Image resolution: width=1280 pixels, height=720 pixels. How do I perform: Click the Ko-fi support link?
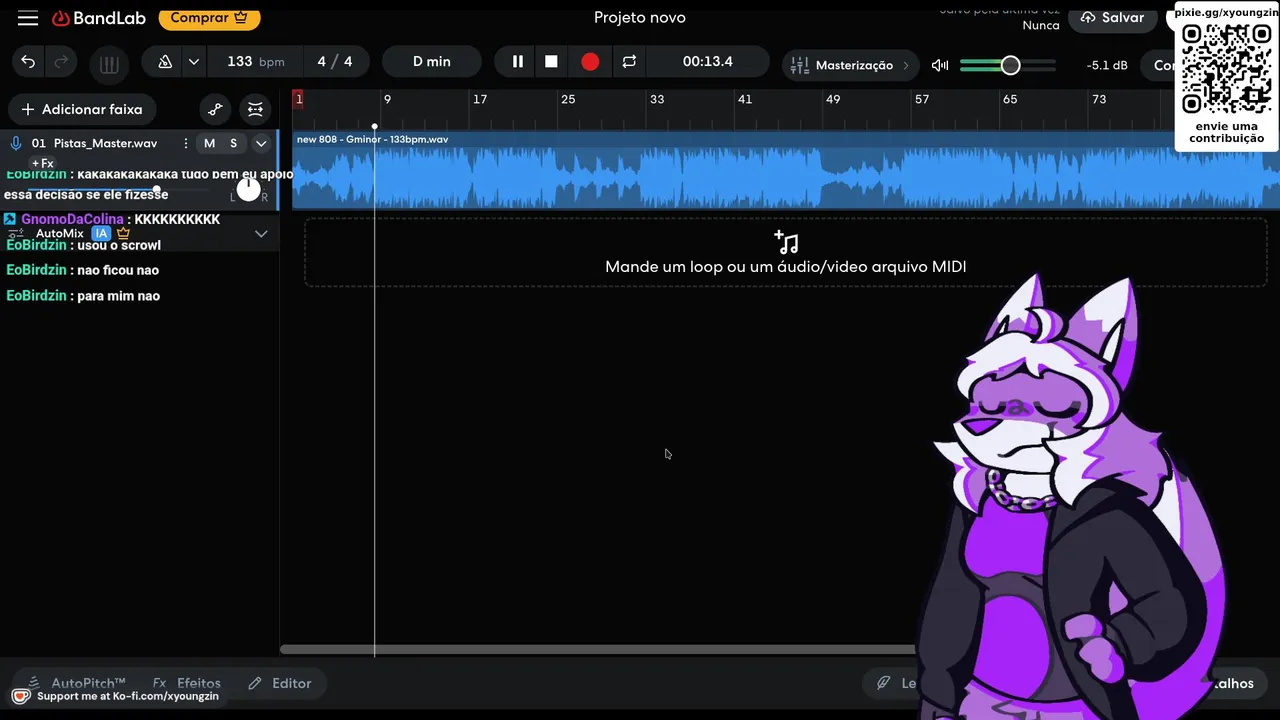tap(116, 696)
